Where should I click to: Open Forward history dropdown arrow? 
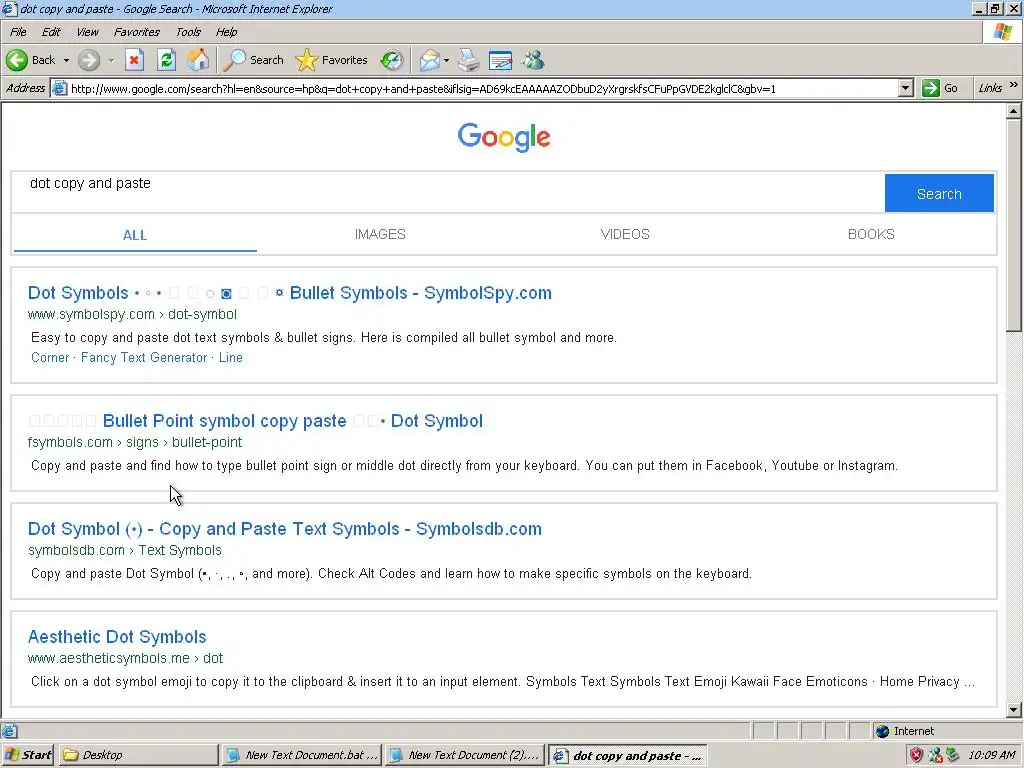click(112, 60)
